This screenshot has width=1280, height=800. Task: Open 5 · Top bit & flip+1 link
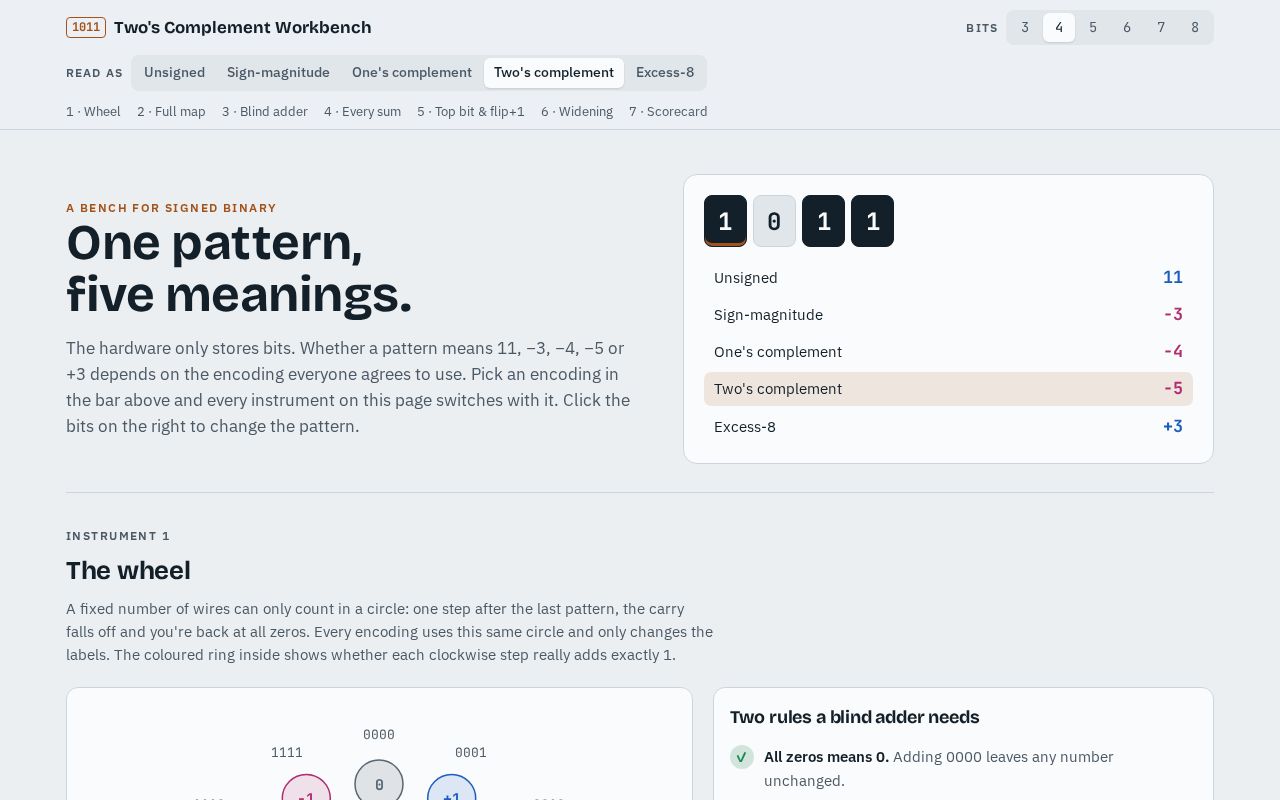coord(471,112)
